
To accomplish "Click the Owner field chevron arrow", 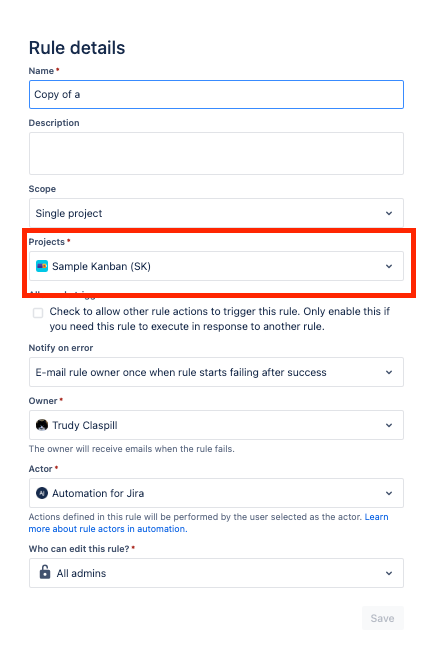I will 389,425.
